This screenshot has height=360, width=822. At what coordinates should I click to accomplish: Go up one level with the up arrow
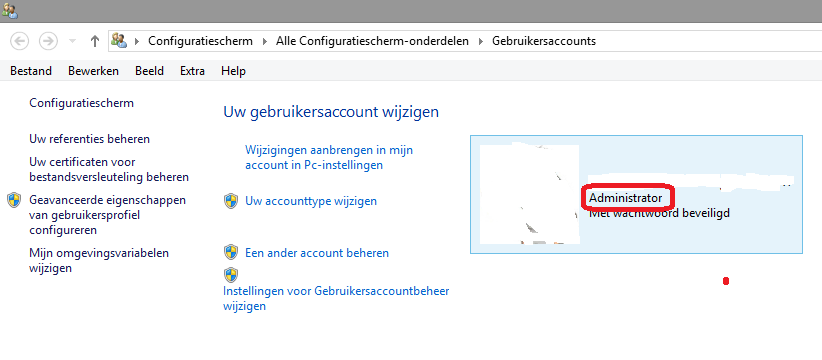95,41
